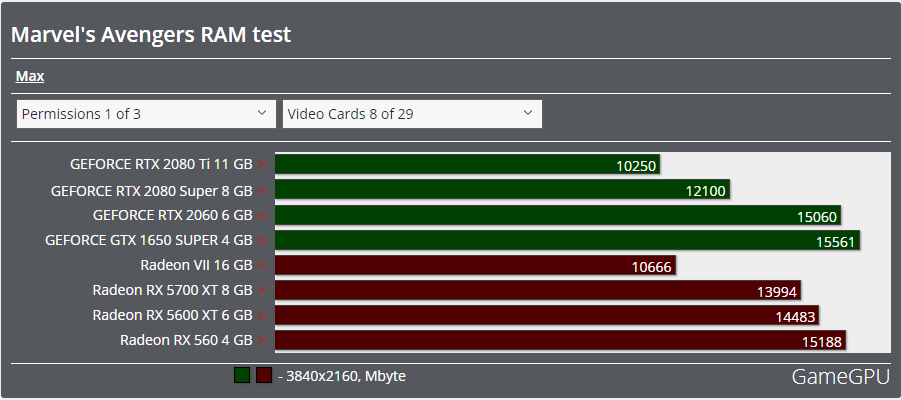The image size is (901, 400).
Task: Click the Marvel's Avengers RAM test title
Action: pos(151,34)
